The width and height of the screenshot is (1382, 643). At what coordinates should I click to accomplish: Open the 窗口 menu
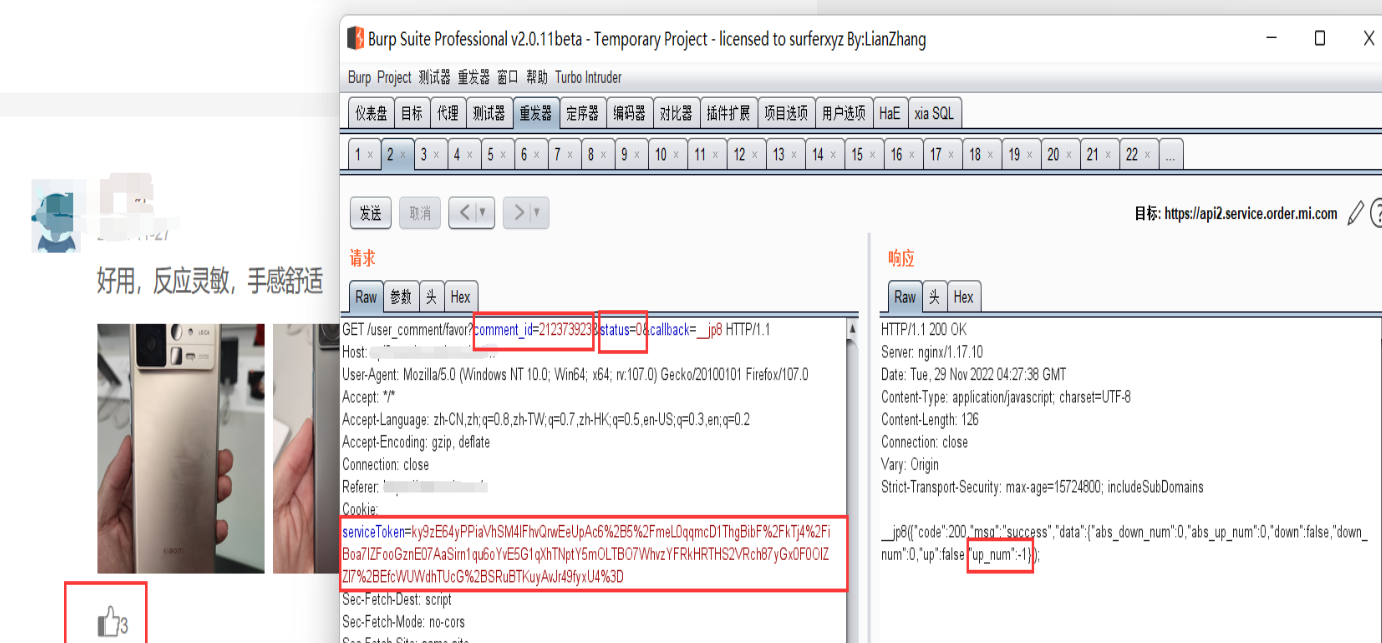[508, 77]
